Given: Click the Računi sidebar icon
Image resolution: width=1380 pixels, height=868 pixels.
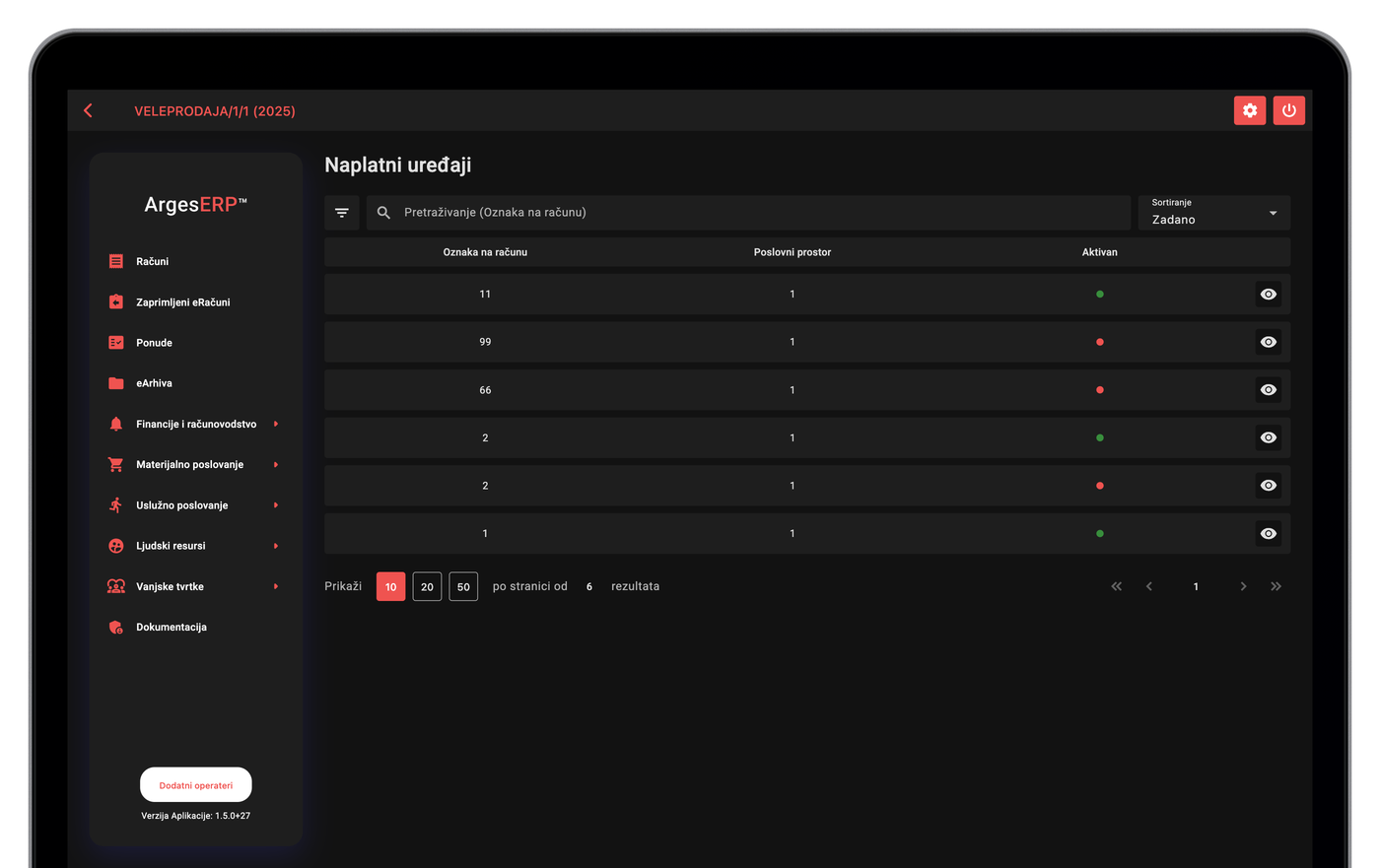Looking at the screenshot, I should tap(116, 261).
